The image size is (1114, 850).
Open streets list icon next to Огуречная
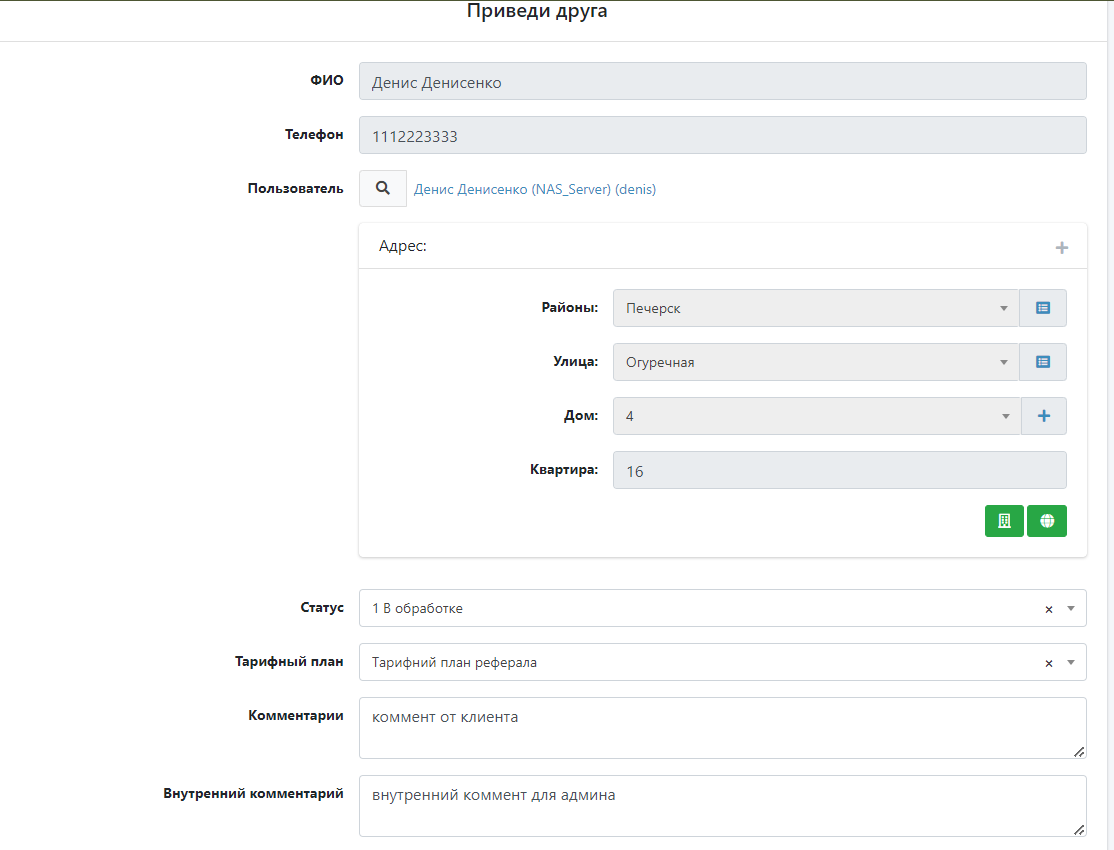pos(1043,362)
